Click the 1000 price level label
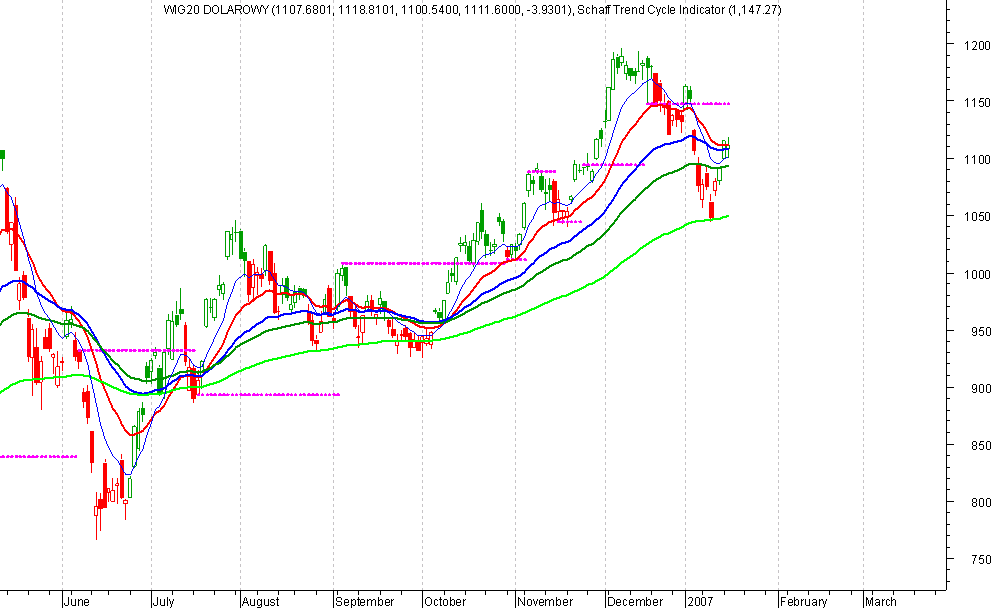 977,274
